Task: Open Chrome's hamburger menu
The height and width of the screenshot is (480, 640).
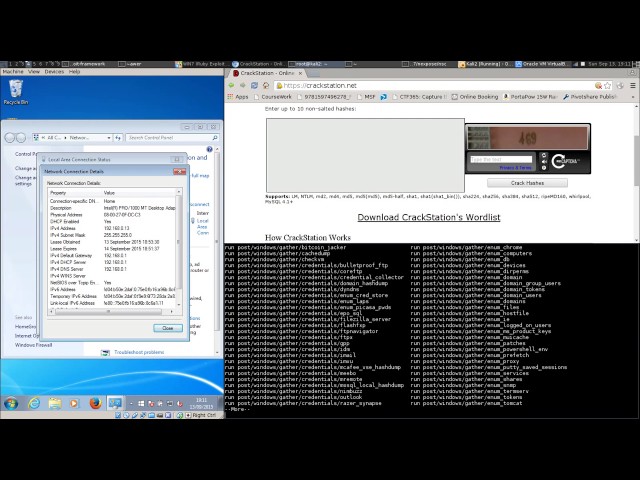Action: coord(633,85)
